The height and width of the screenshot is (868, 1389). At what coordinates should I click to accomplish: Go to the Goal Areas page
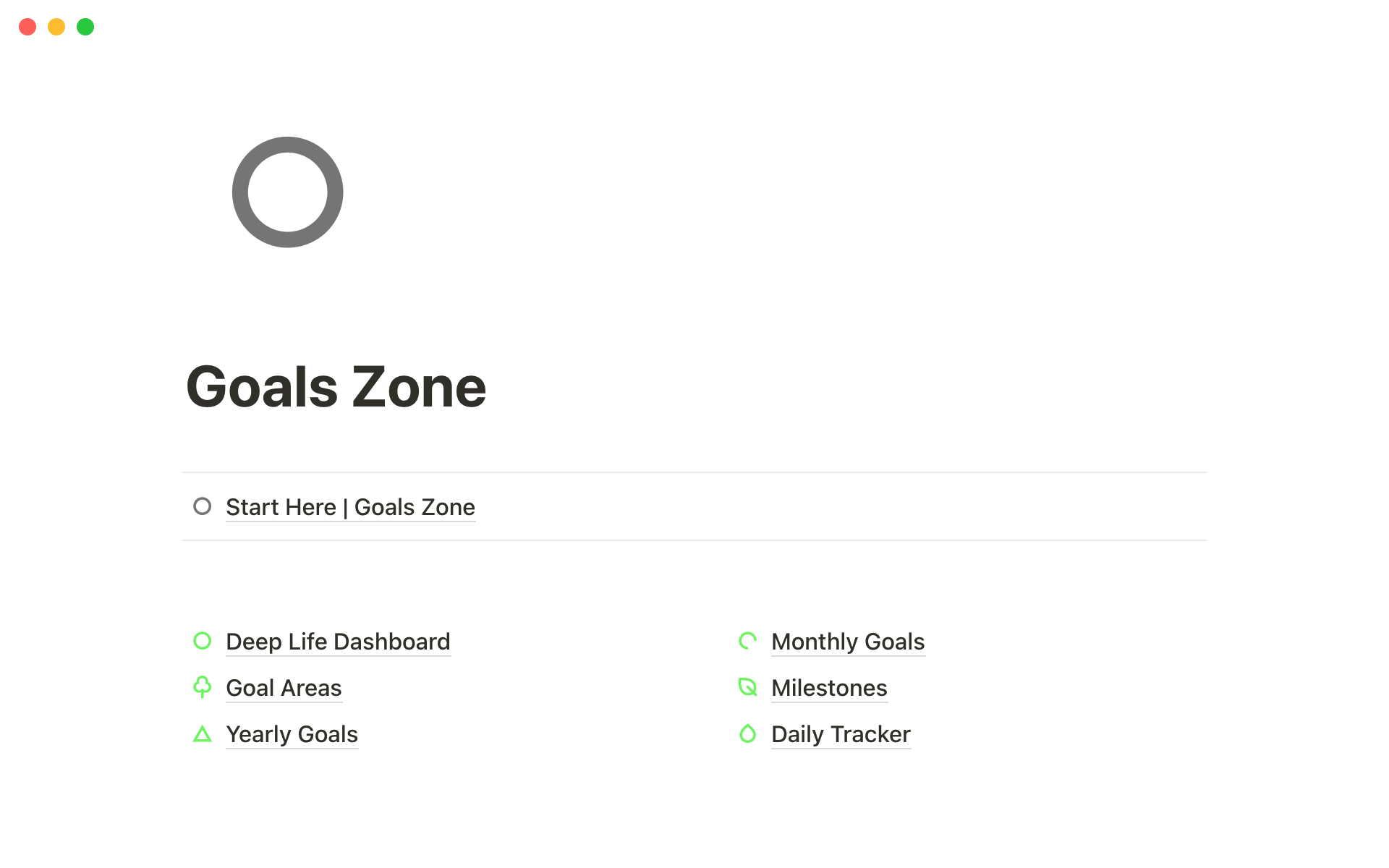284,688
